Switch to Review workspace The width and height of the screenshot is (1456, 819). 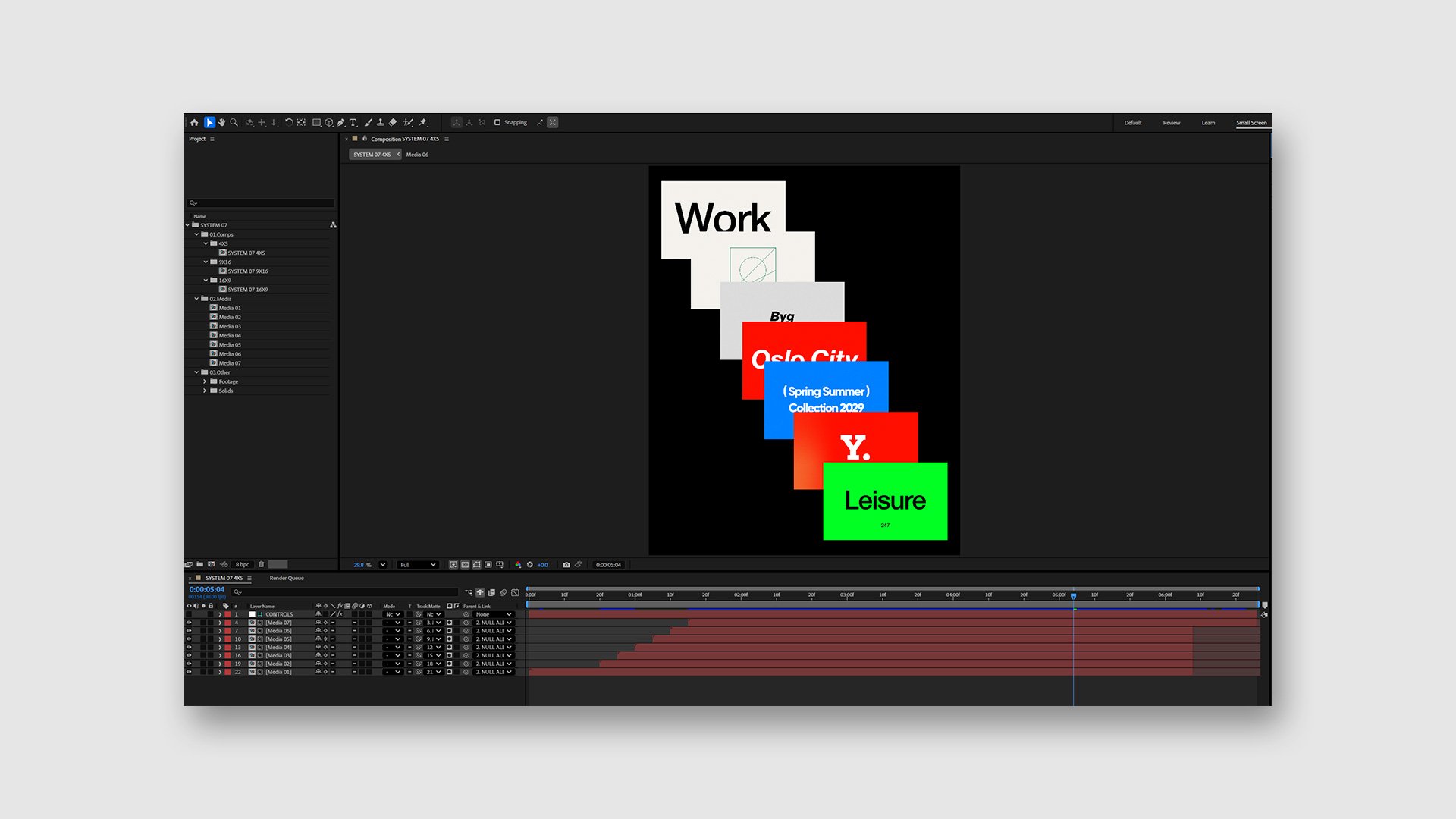point(1172,123)
